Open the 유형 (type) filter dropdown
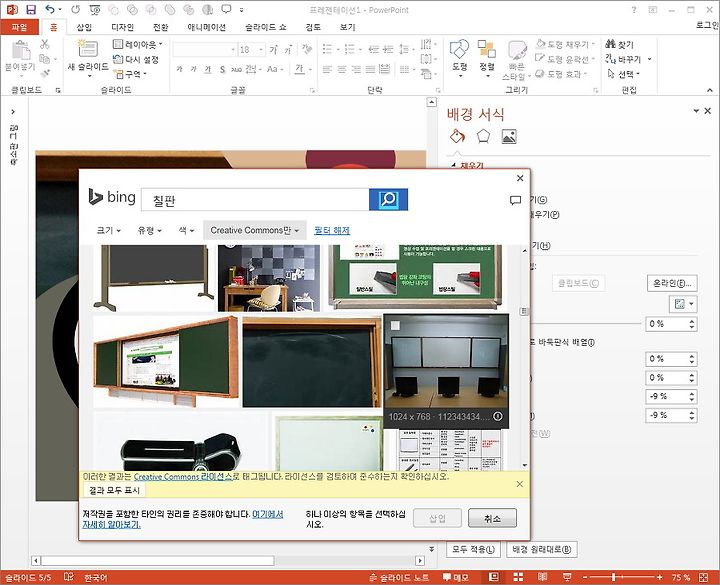 point(150,230)
